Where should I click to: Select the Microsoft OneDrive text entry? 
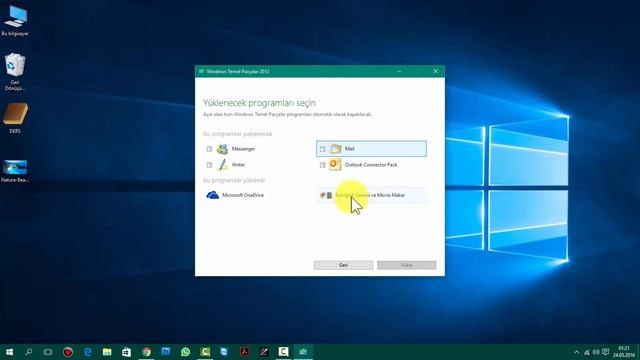click(243, 195)
